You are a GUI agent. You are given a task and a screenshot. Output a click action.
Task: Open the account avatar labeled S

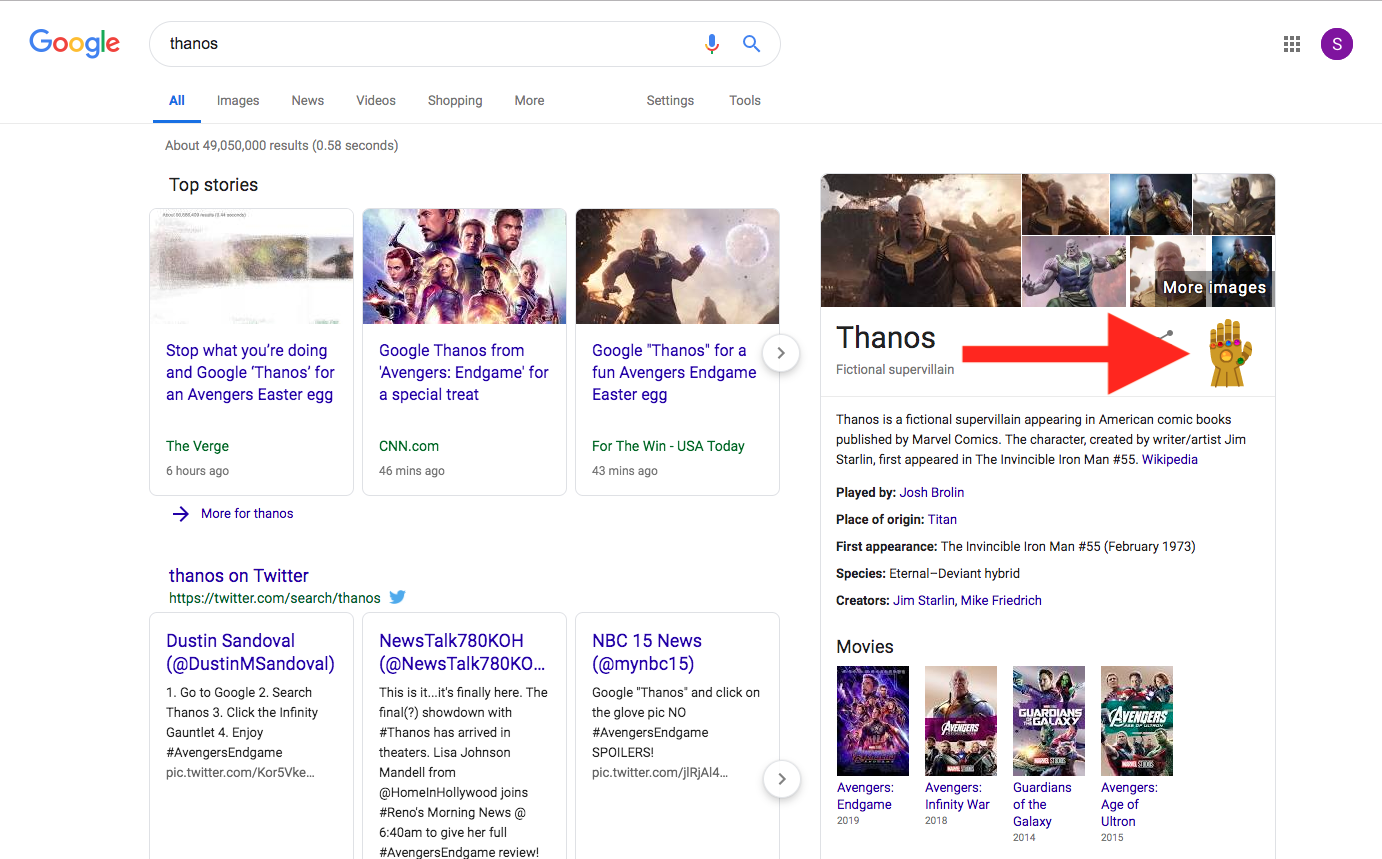click(1337, 44)
